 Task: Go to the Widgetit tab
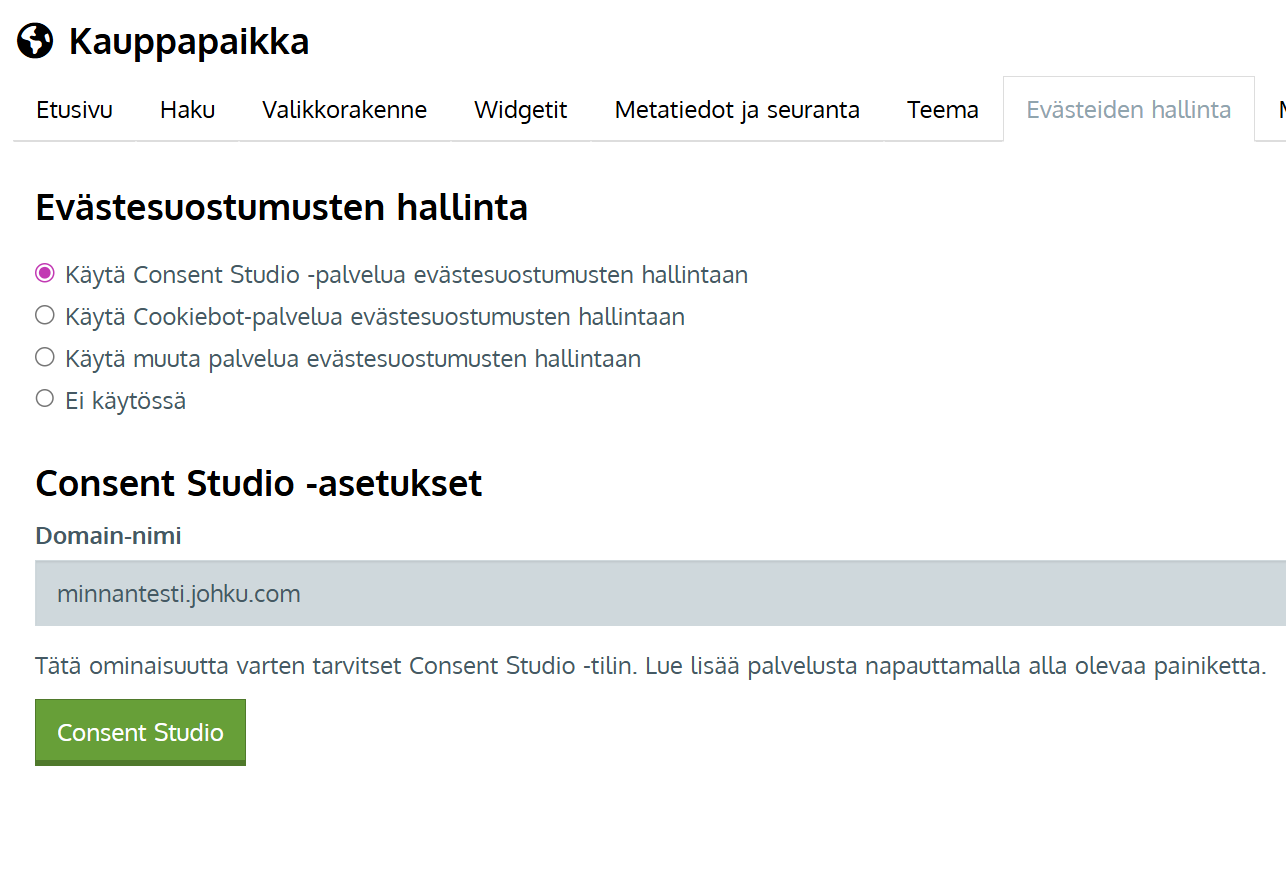[520, 110]
